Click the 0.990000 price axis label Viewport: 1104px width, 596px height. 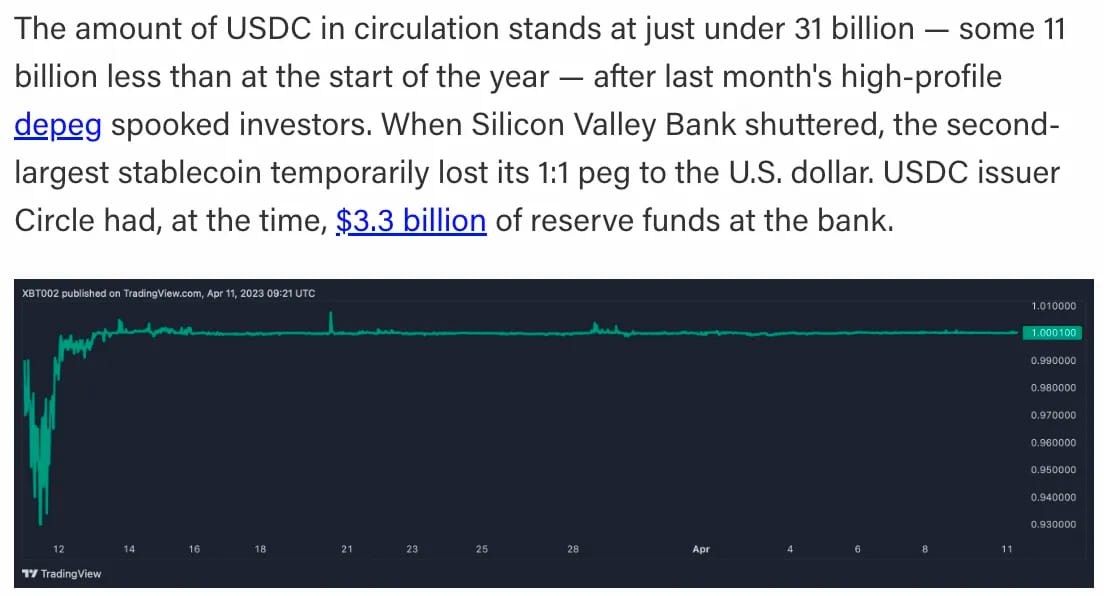[1053, 360]
